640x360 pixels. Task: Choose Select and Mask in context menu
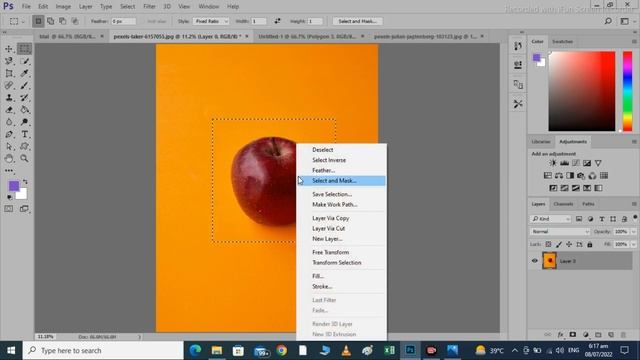coord(342,181)
